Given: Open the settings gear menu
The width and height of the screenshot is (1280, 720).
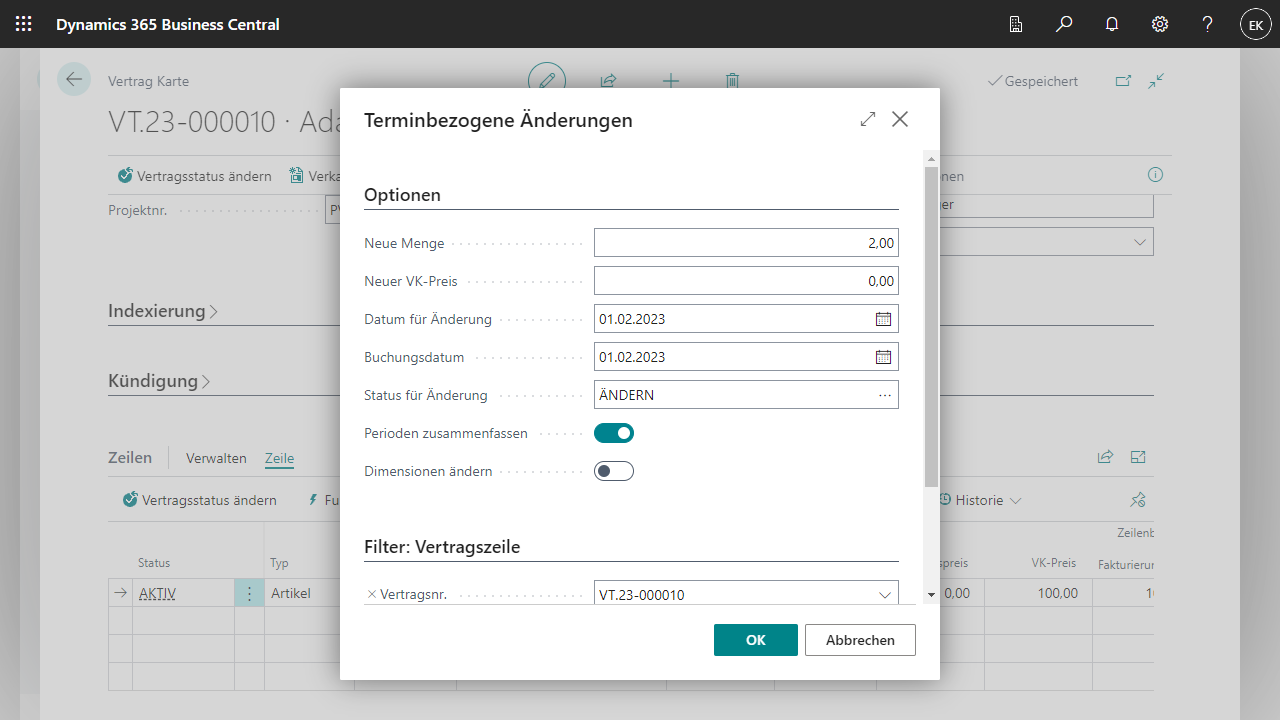Looking at the screenshot, I should (x=1160, y=24).
